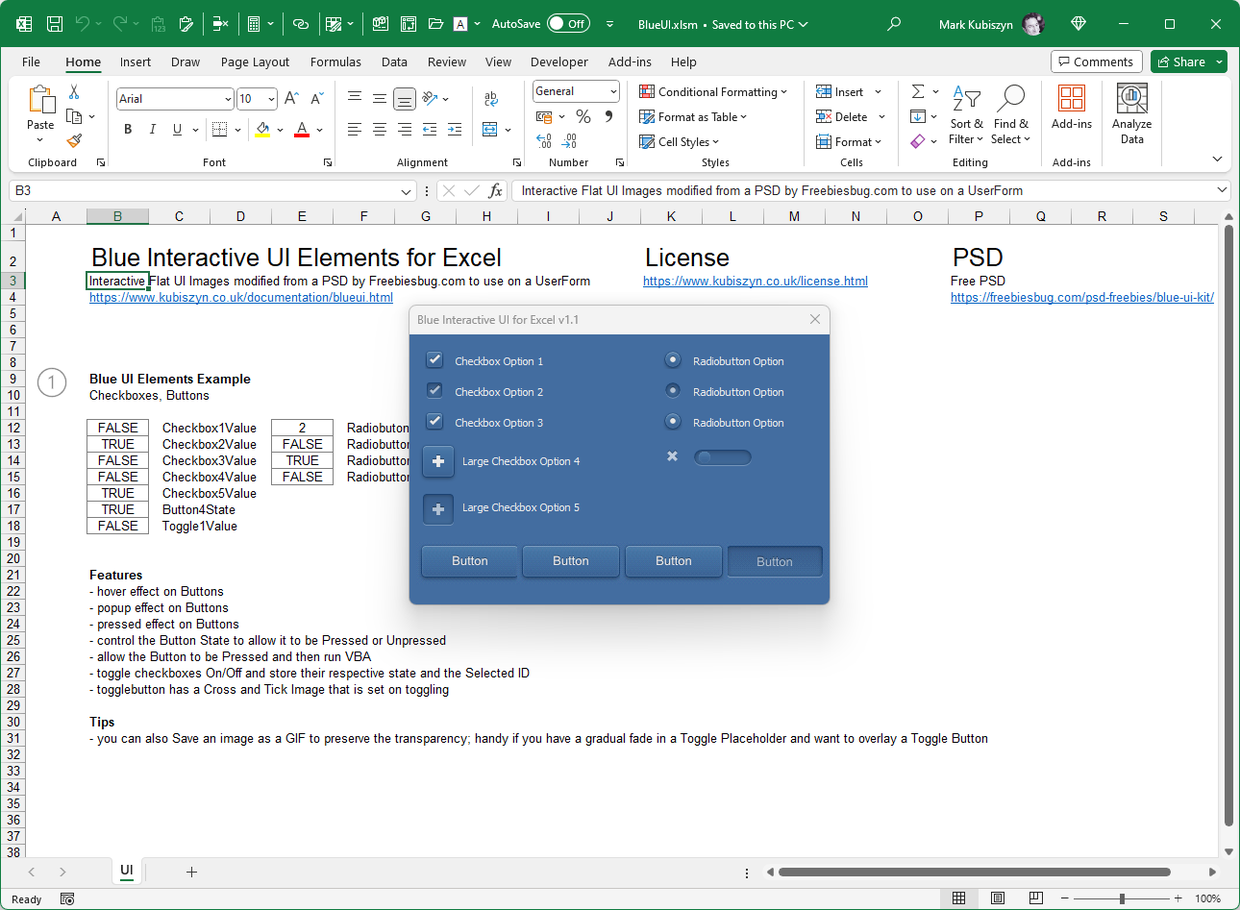
Task: Open the Comments pane button
Action: (1097, 62)
